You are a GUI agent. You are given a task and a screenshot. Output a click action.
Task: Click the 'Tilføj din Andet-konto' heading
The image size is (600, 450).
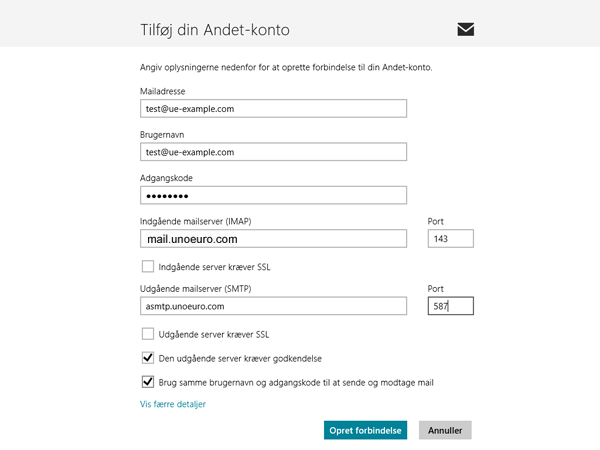[x=215, y=30]
